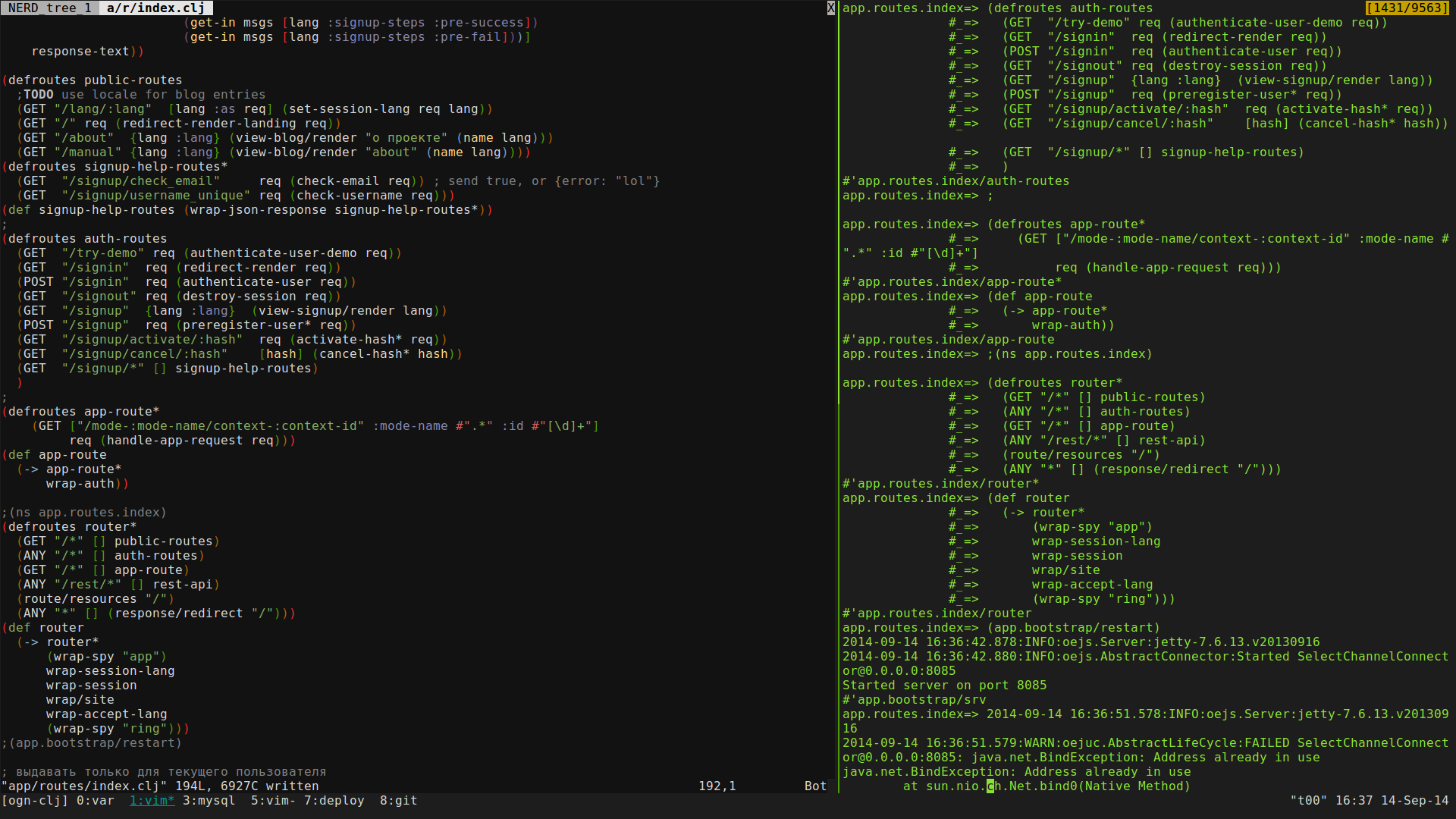Switch to tmux window 3:mysql
This screenshot has height=819, width=1456.
[209, 801]
